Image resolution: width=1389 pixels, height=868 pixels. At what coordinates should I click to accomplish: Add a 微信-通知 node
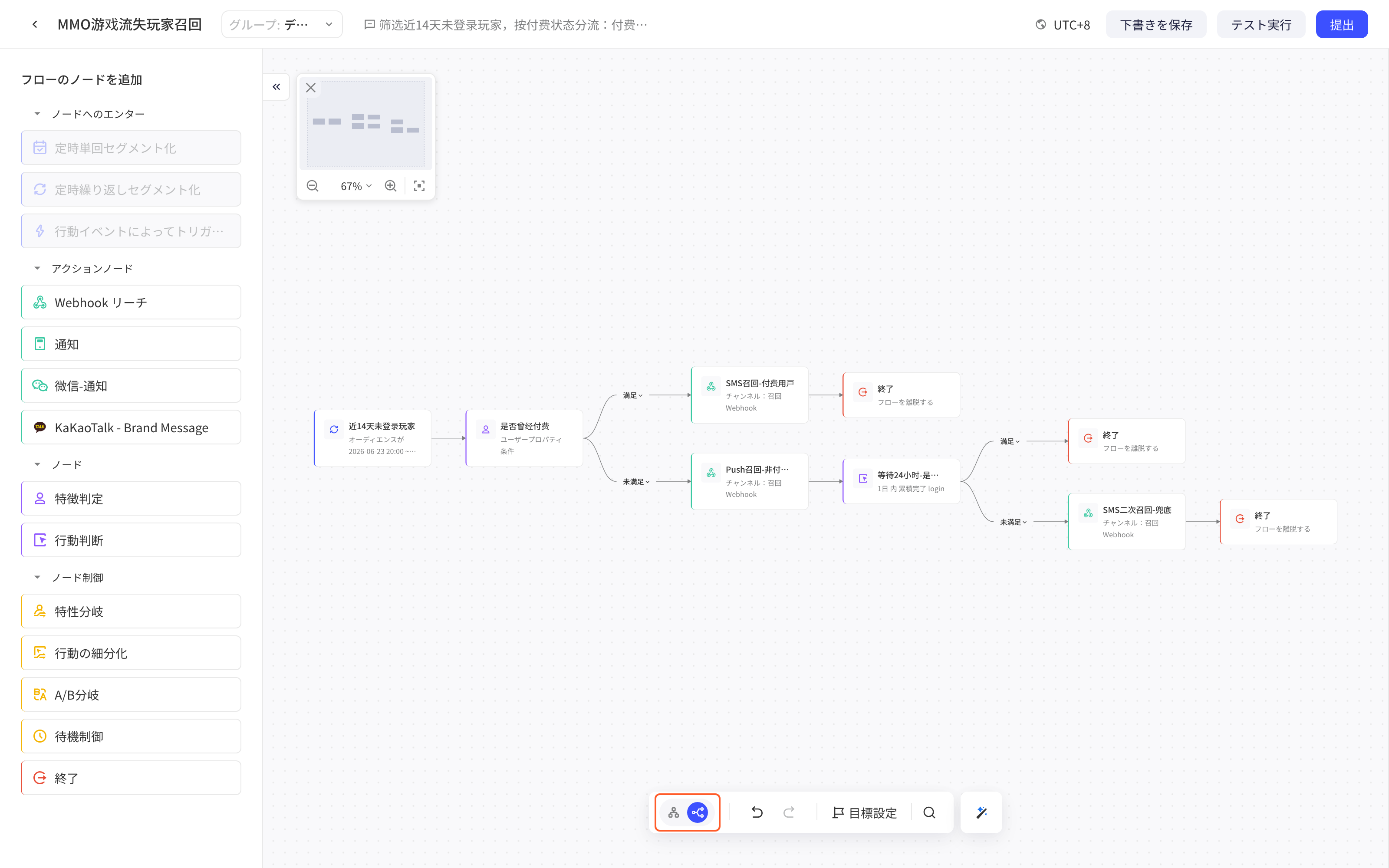click(131, 386)
